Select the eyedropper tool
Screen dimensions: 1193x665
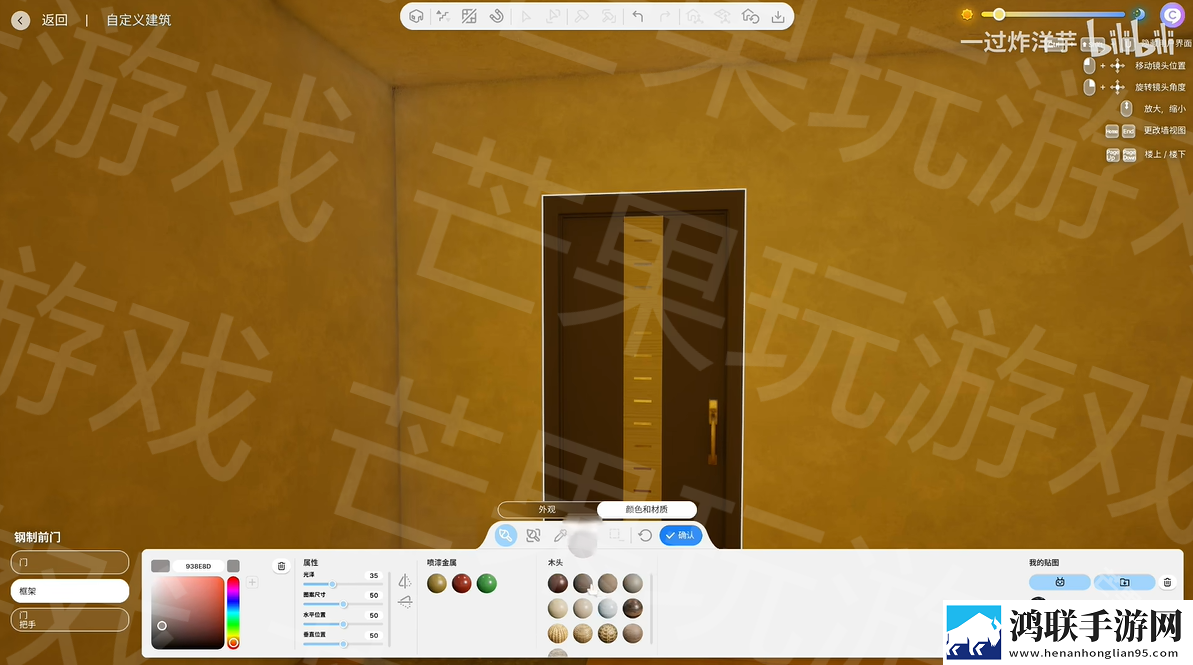(x=561, y=536)
